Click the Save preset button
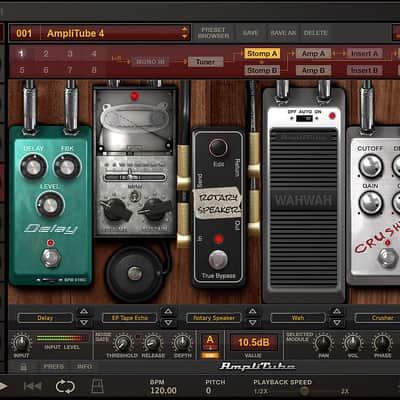This screenshot has height=400, width=400. pyautogui.click(x=250, y=33)
